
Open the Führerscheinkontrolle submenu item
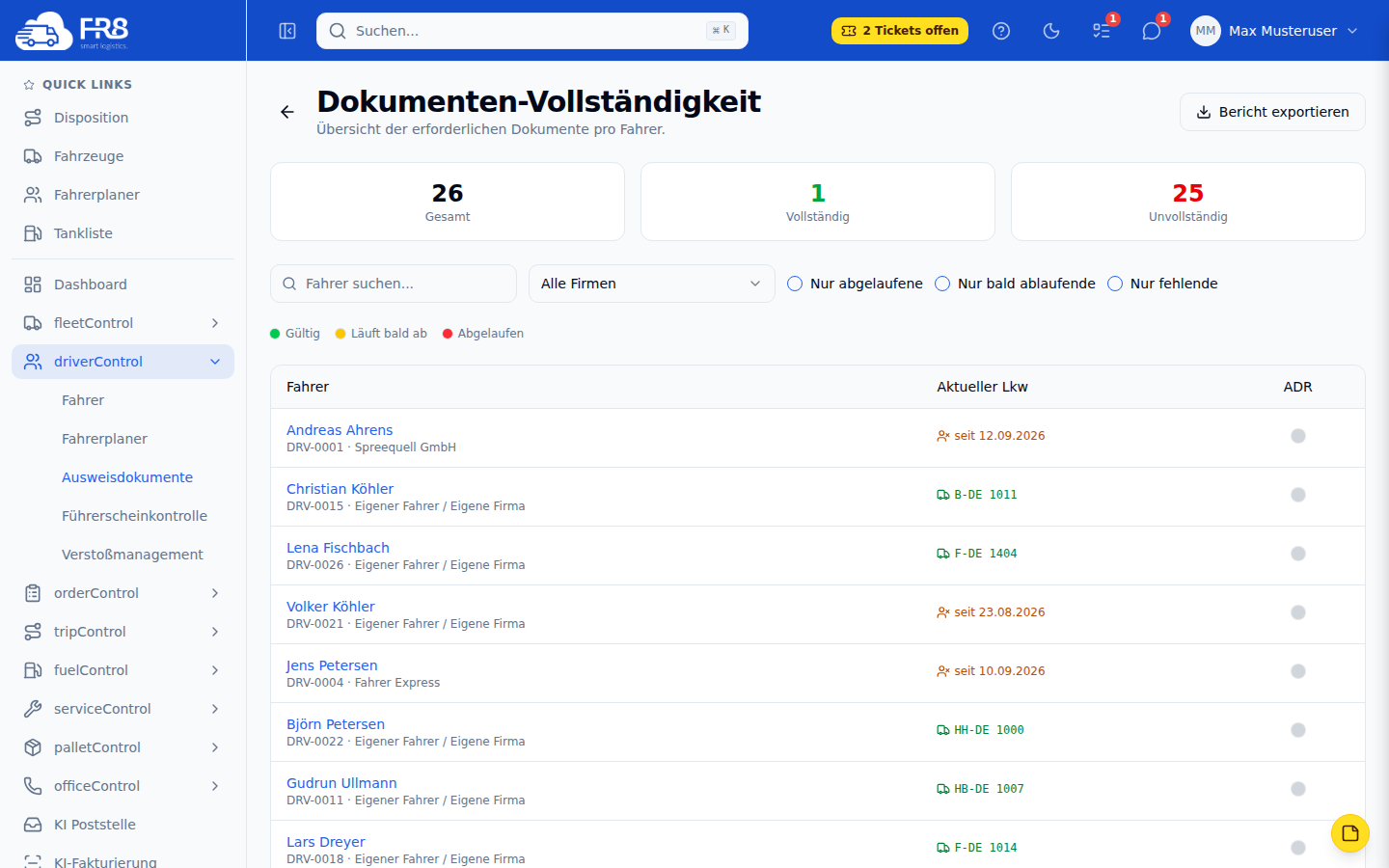click(x=134, y=516)
